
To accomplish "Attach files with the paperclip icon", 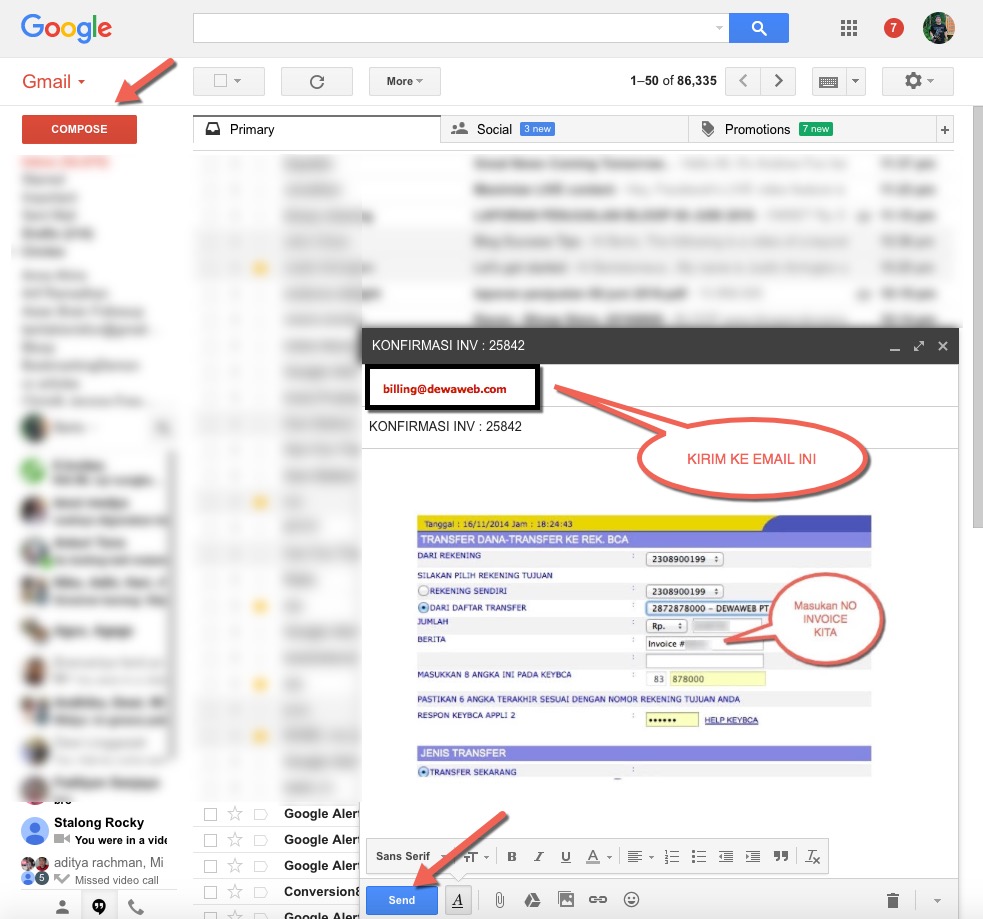I will tap(500, 900).
